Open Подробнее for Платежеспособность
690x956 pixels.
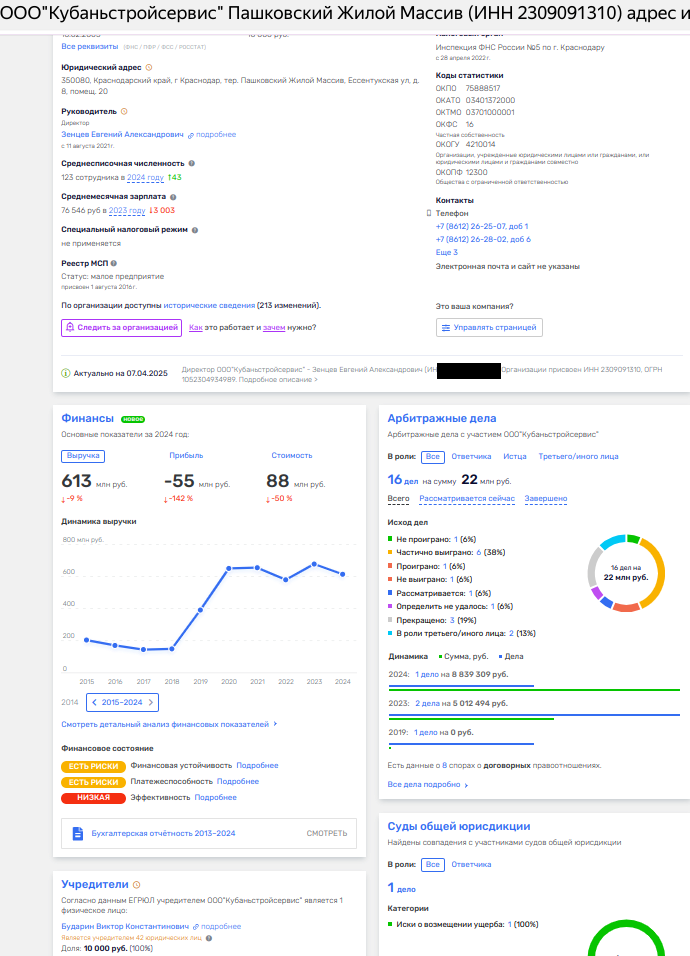238,782
